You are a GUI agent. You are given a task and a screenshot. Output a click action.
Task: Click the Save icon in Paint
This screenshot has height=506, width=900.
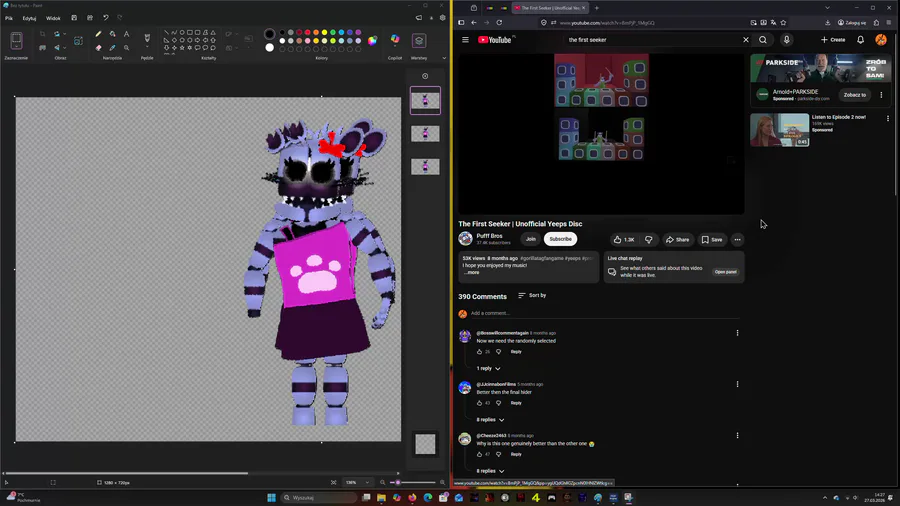tap(74, 18)
